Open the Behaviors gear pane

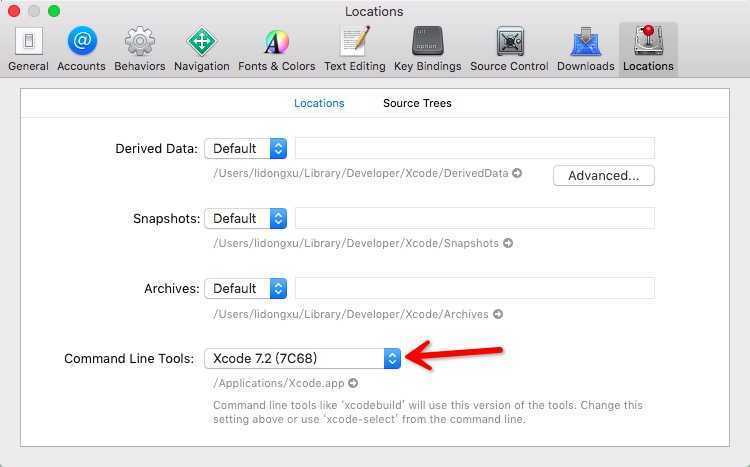(140, 49)
